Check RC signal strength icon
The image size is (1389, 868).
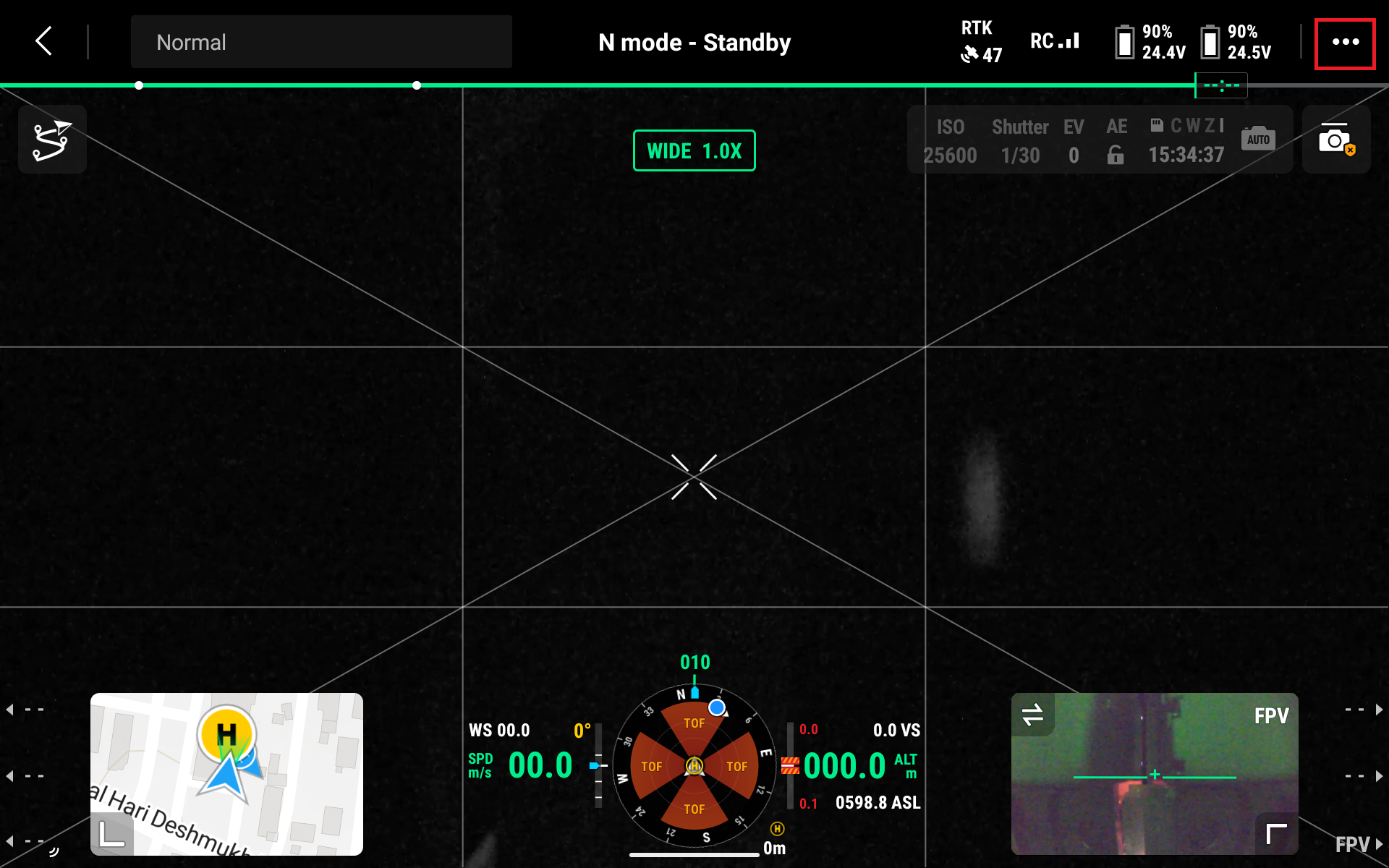point(1054,41)
